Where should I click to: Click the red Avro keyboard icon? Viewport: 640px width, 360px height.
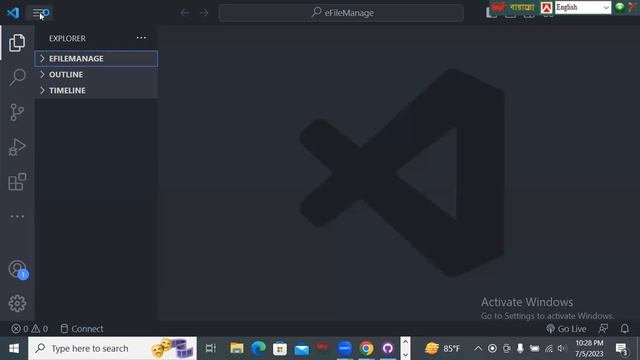tap(547, 7)
